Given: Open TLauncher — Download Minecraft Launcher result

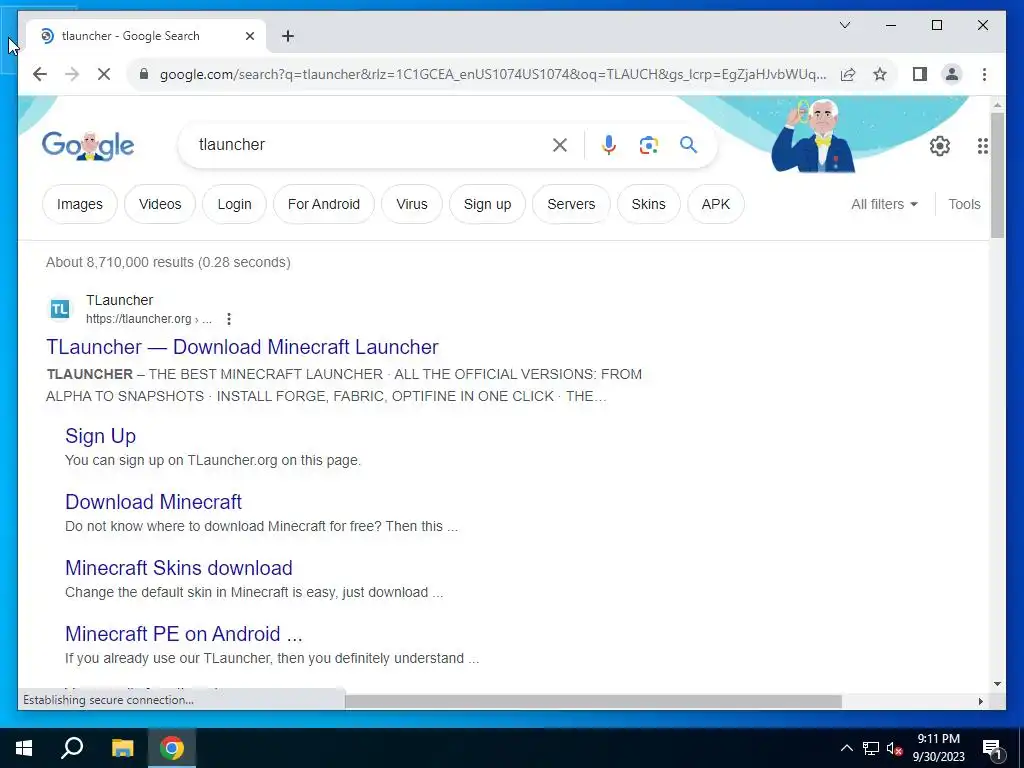Looking at the screenshot, I should click(242, 347).
